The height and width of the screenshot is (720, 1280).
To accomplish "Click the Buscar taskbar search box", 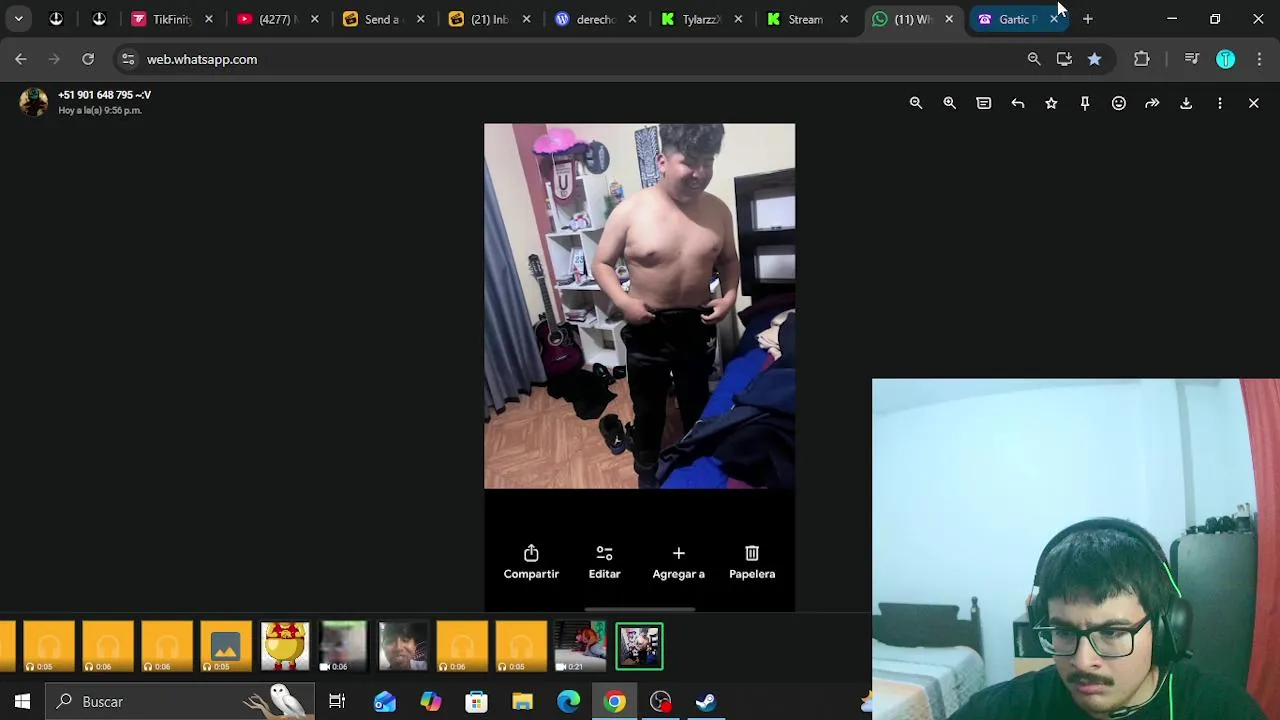I will tap(180, 702).
